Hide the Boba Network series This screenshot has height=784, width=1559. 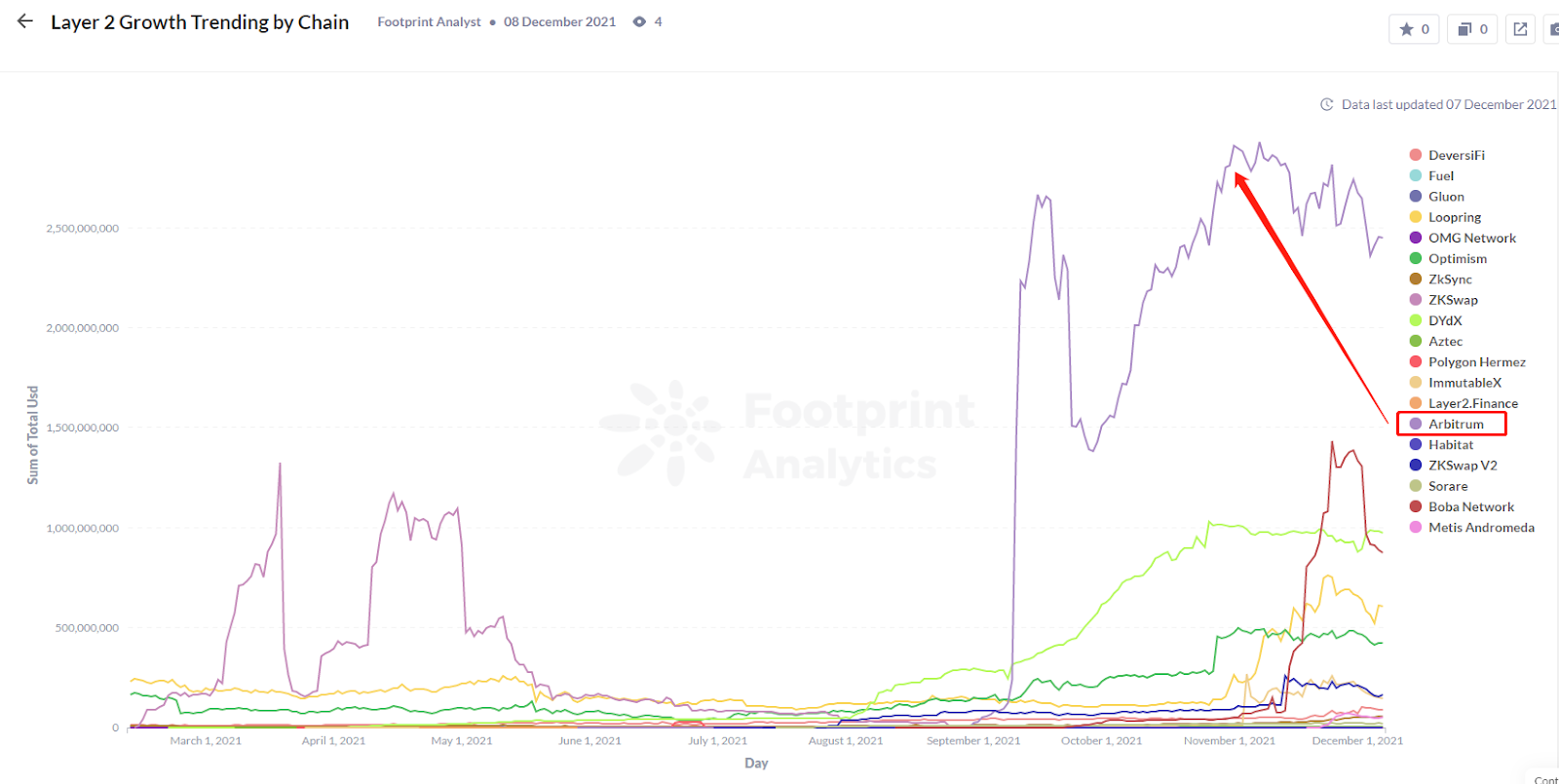[1470, 506]
